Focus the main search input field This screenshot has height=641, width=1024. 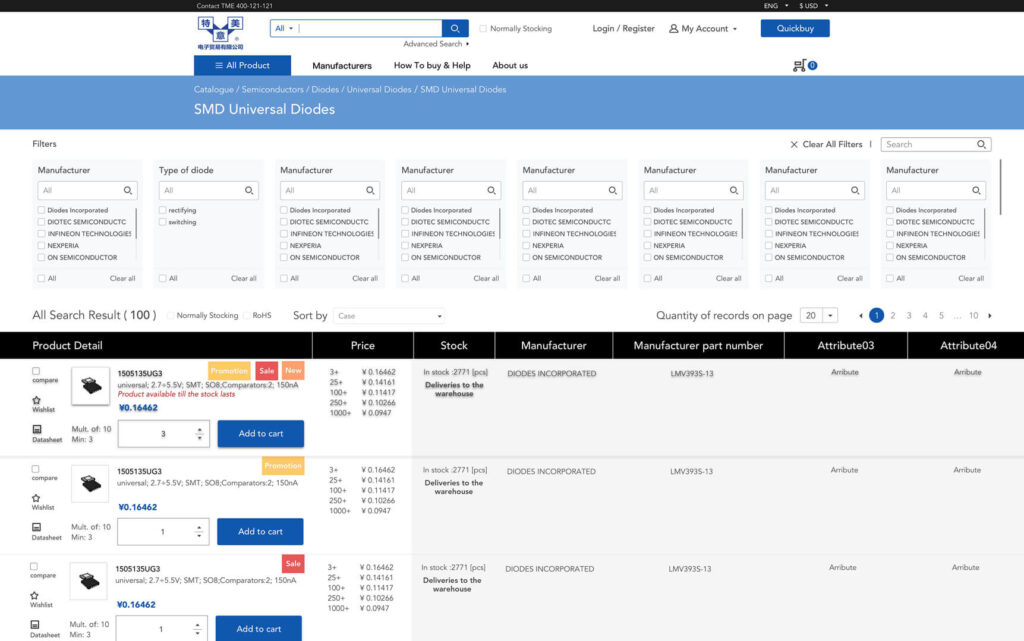point(370,29)
